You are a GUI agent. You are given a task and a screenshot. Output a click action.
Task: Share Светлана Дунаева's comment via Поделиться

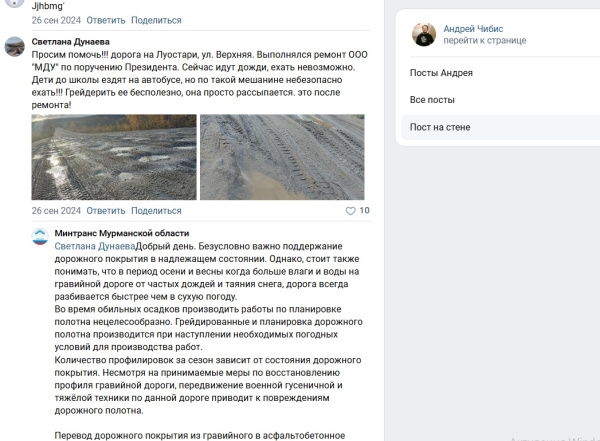coord(156,211)
